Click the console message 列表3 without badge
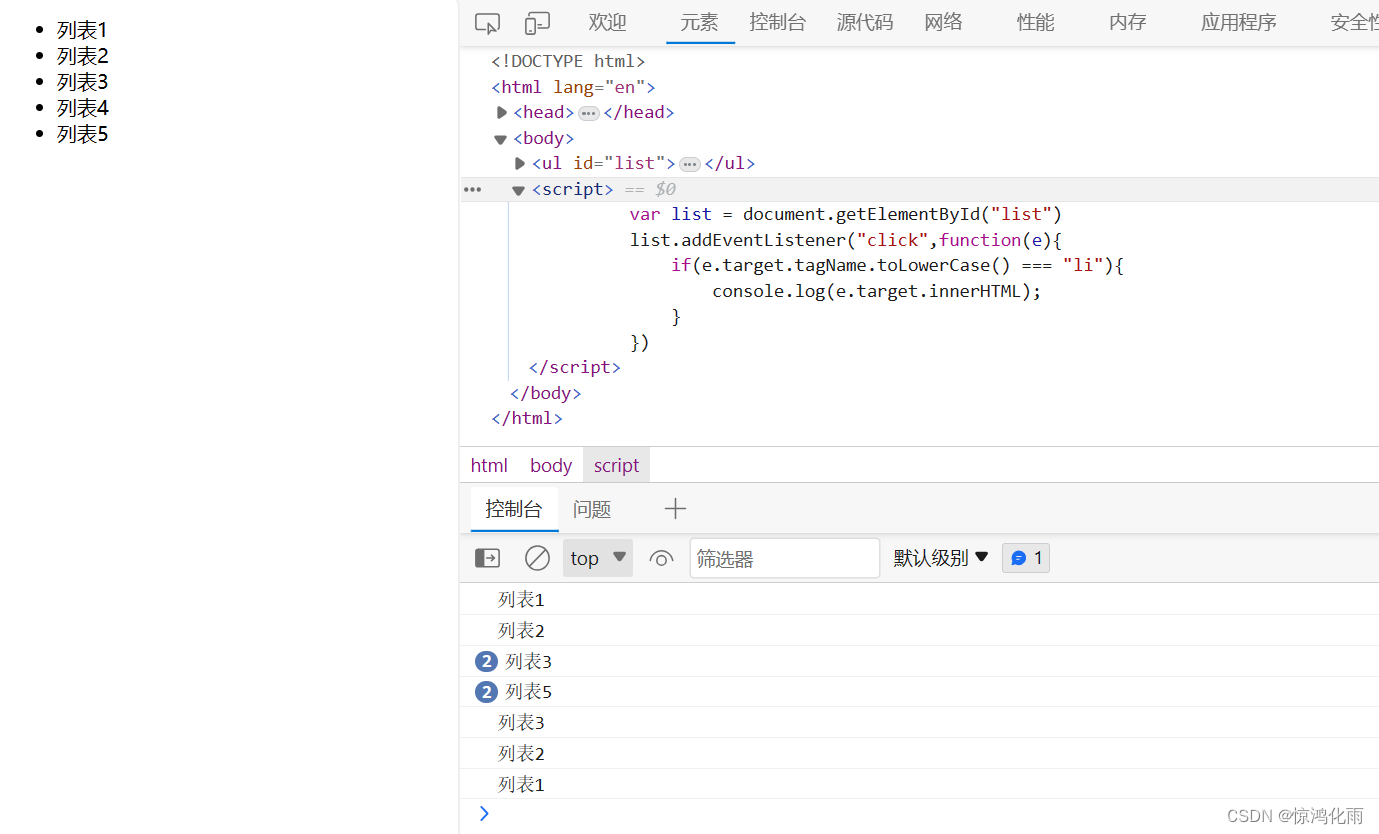This screenshot has width=1379, height=834. tap(521, 722)
